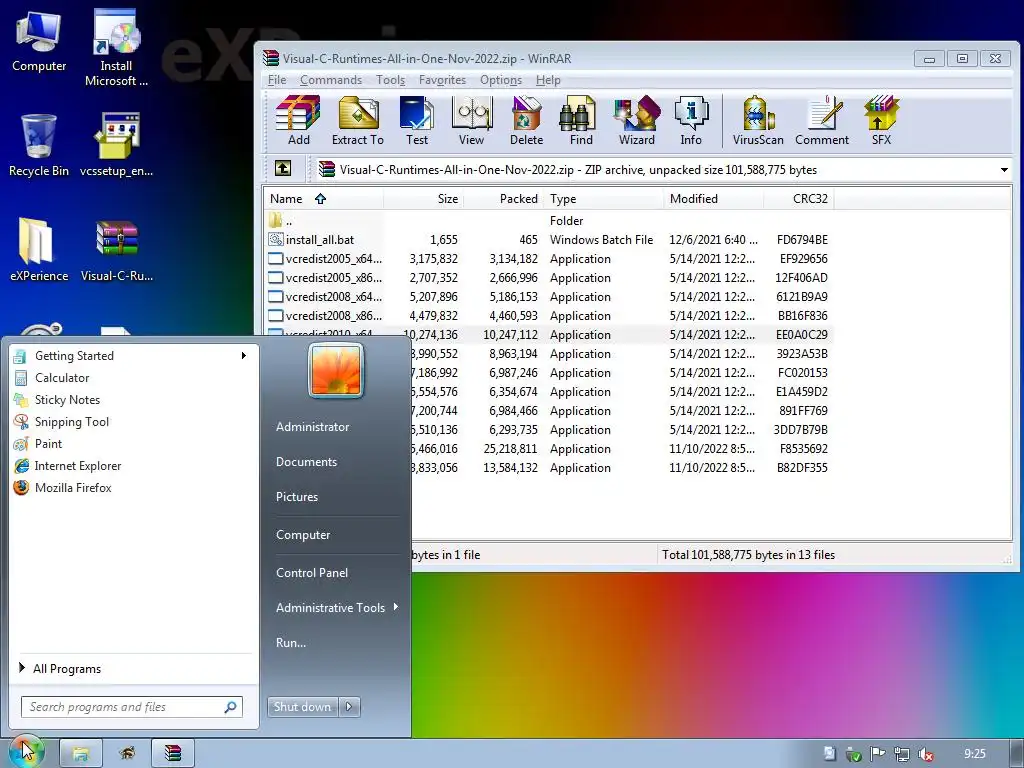This screenshot has width=1024, height=768.
Task: Sort by the Packed column header
Action: click(x=504, y=199)
